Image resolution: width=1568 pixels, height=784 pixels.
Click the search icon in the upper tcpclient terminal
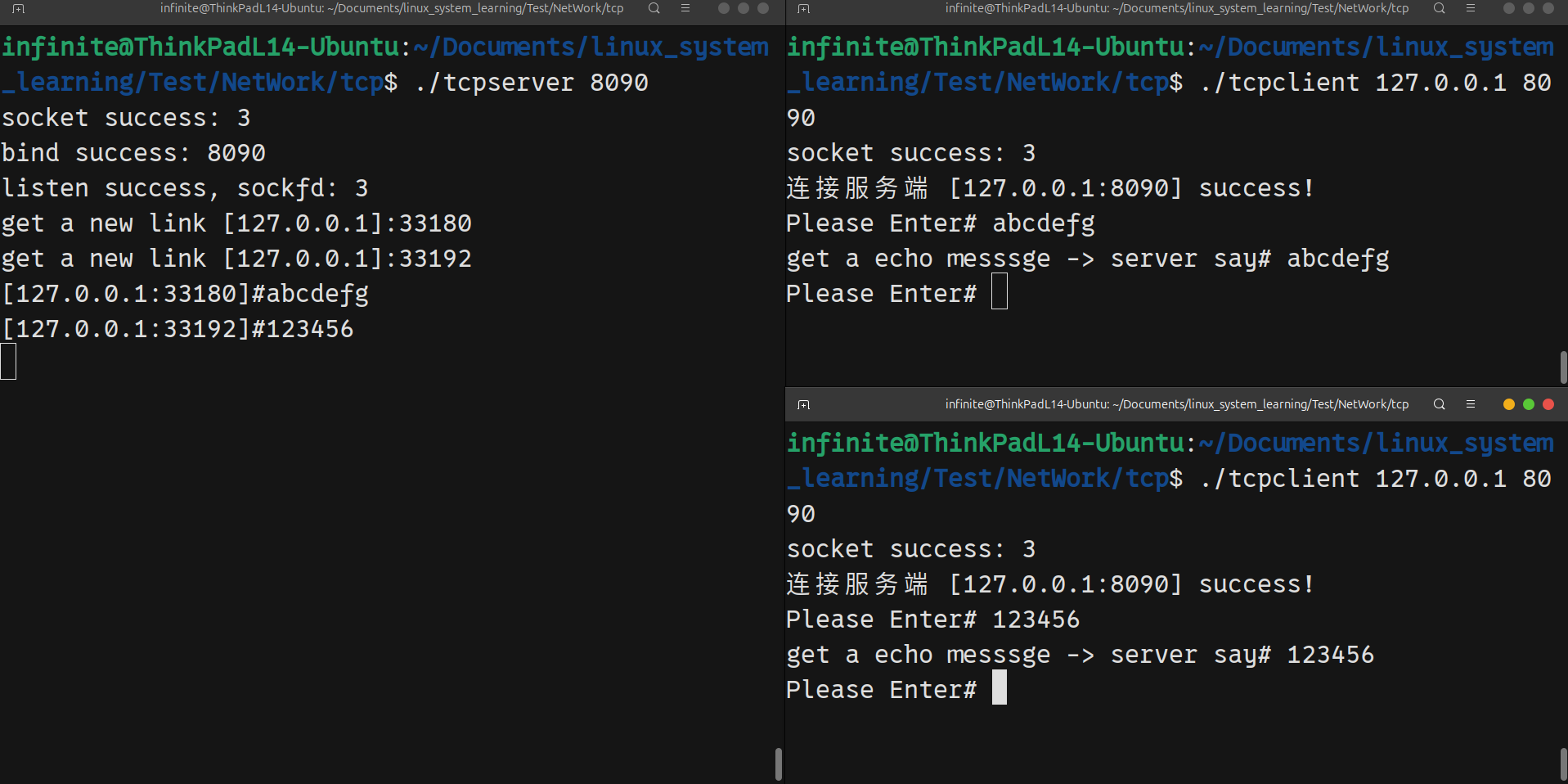coord(1438,8)
